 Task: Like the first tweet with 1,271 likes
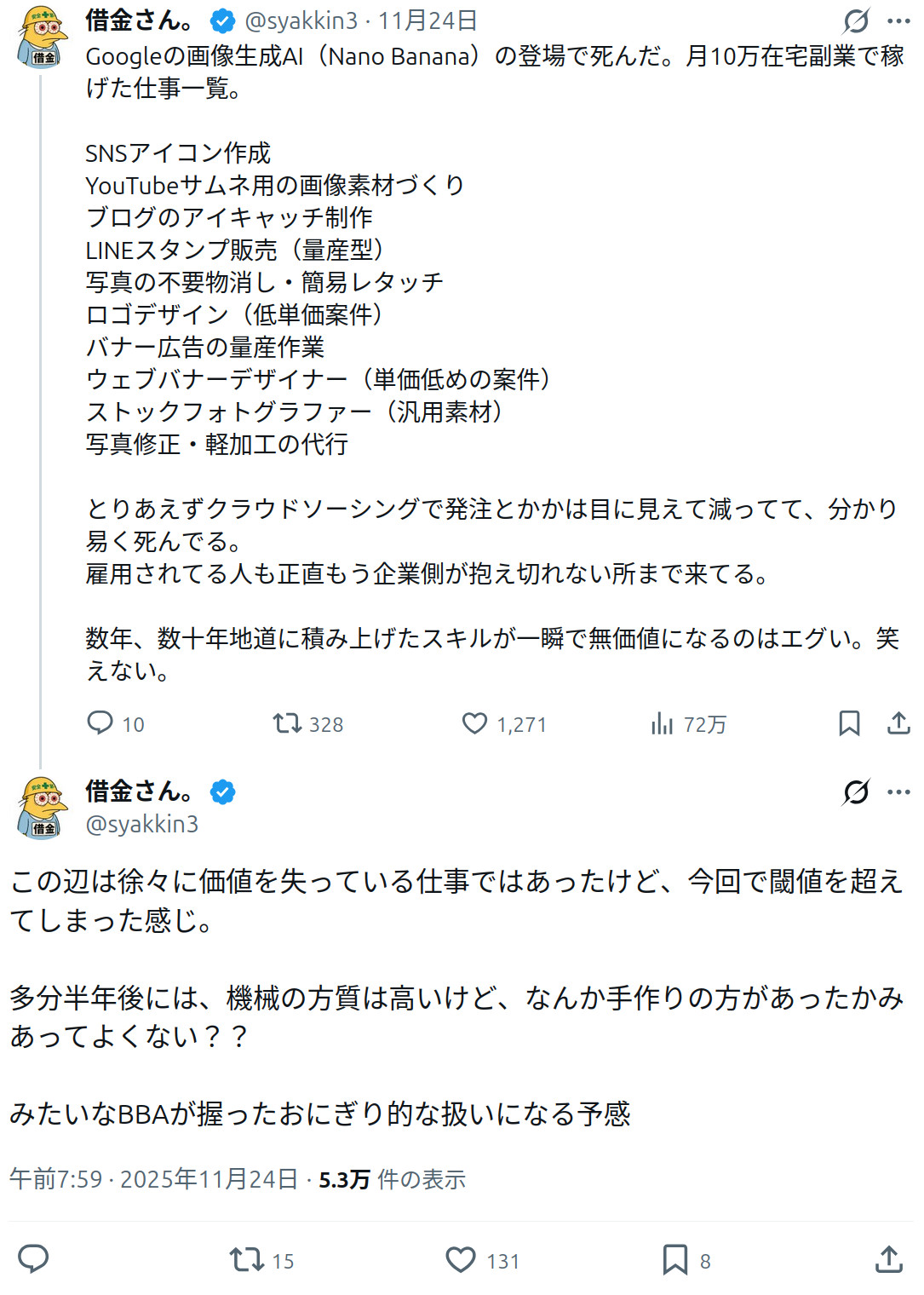coord(474,723)
